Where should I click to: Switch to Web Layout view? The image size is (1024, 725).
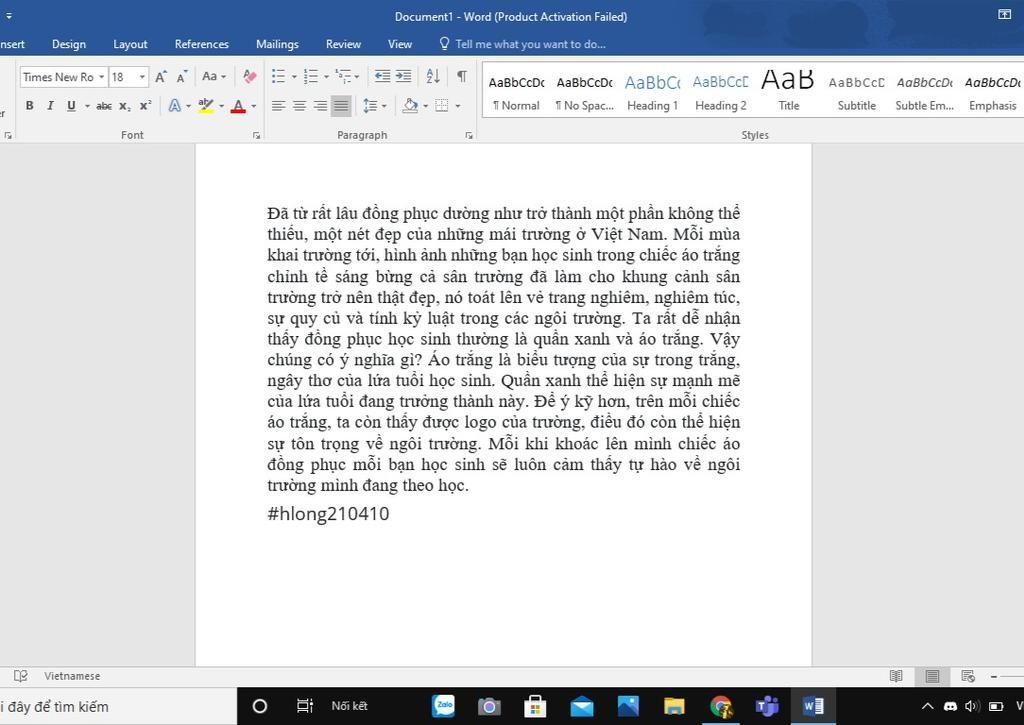click(968, 676)
